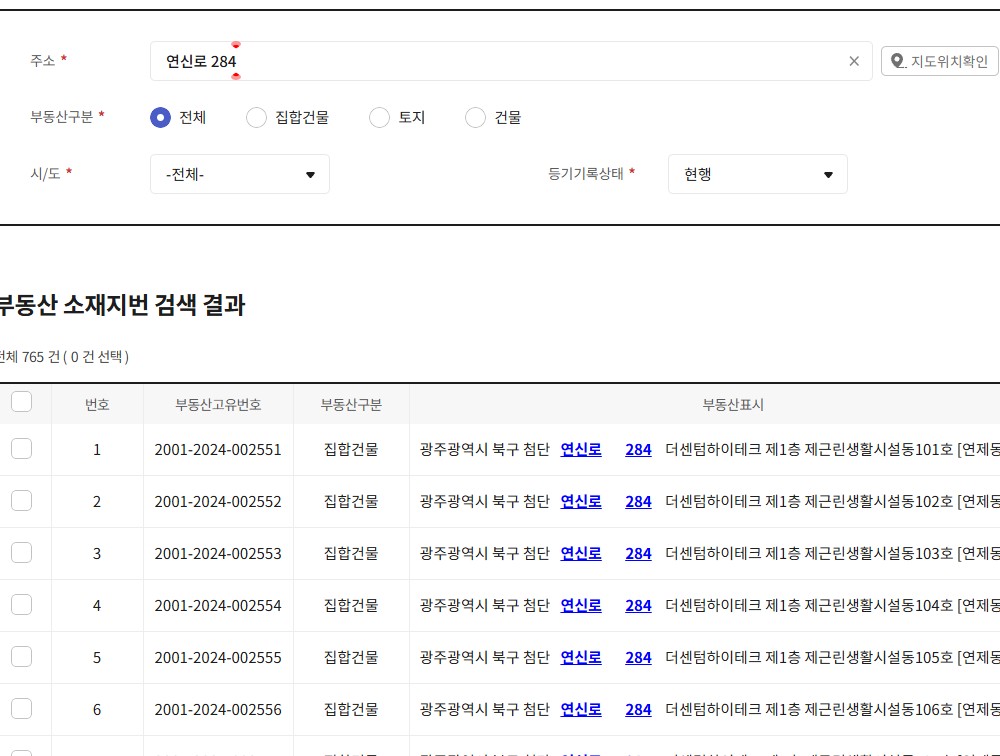Expand the 등기기록상태 dropdown showing 현행
The width and height of the screenshot is (1000, 756).
pos(757,174)
